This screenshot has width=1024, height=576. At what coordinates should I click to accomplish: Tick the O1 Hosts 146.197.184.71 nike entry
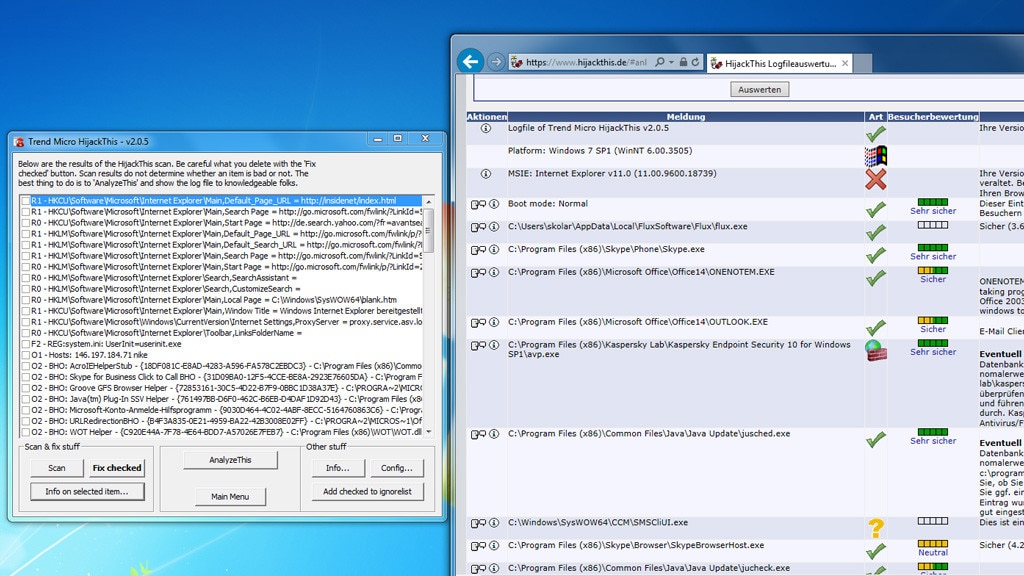25,355
